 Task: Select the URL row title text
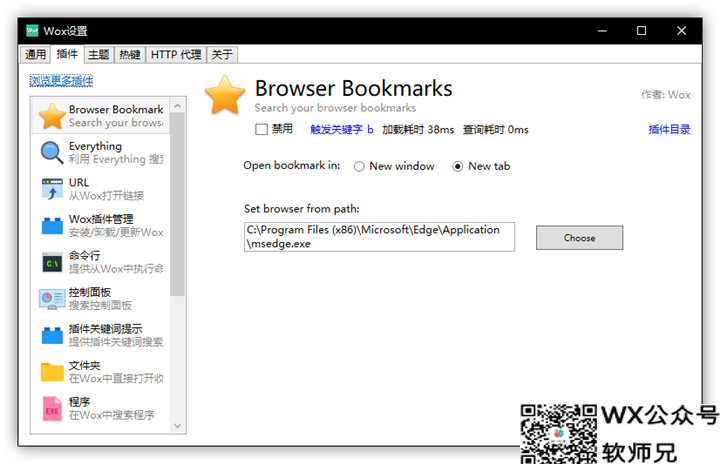click(x=79, y=182)
